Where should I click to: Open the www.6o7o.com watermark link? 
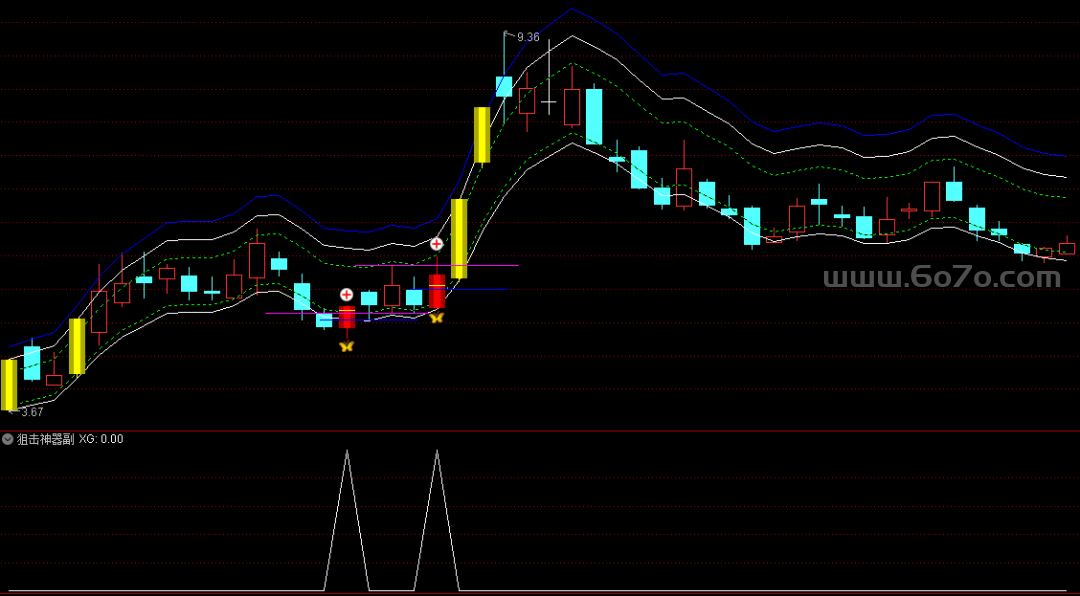click(x=941, y=277)
